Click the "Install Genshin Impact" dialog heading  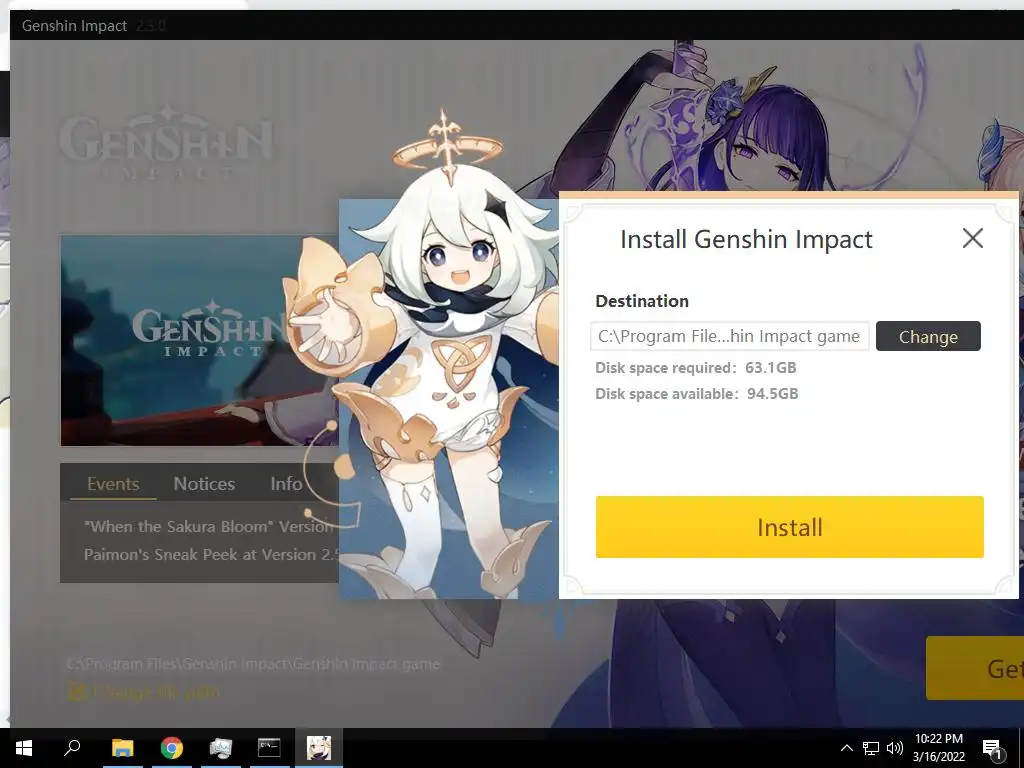746,240
